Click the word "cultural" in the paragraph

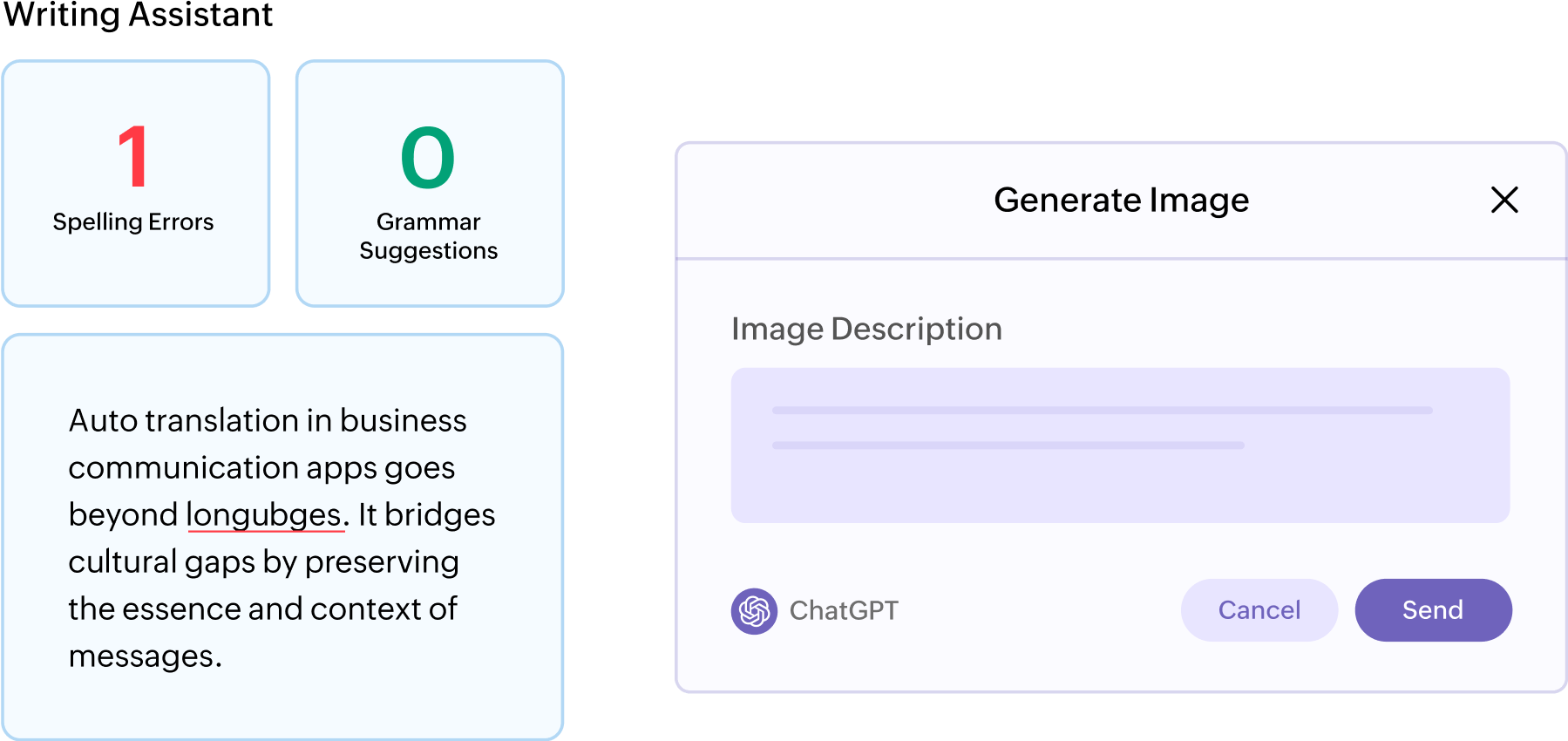pyautogui.click(x=122, y=562)
